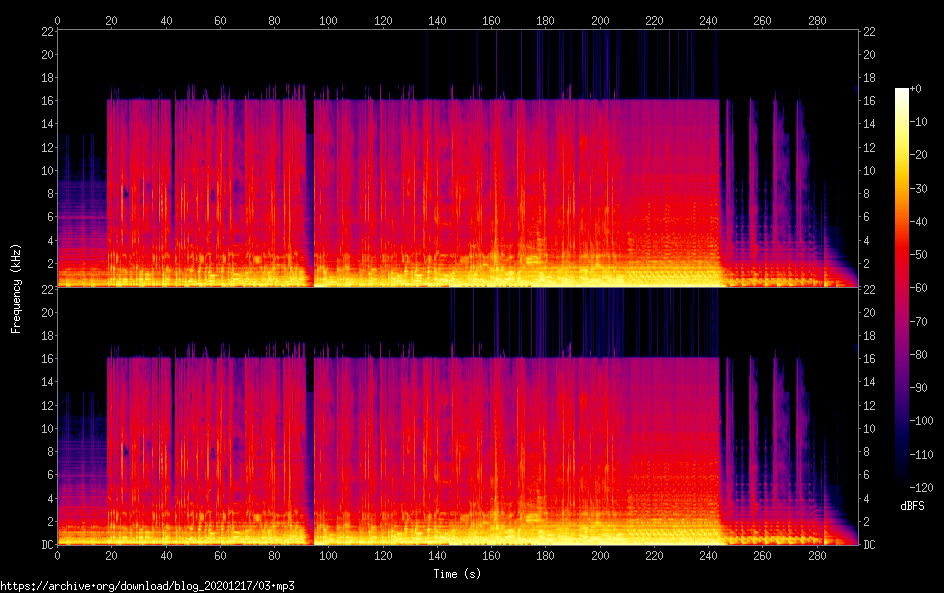
Task: Select the "Time (s)" axis label
Action: 457,574
